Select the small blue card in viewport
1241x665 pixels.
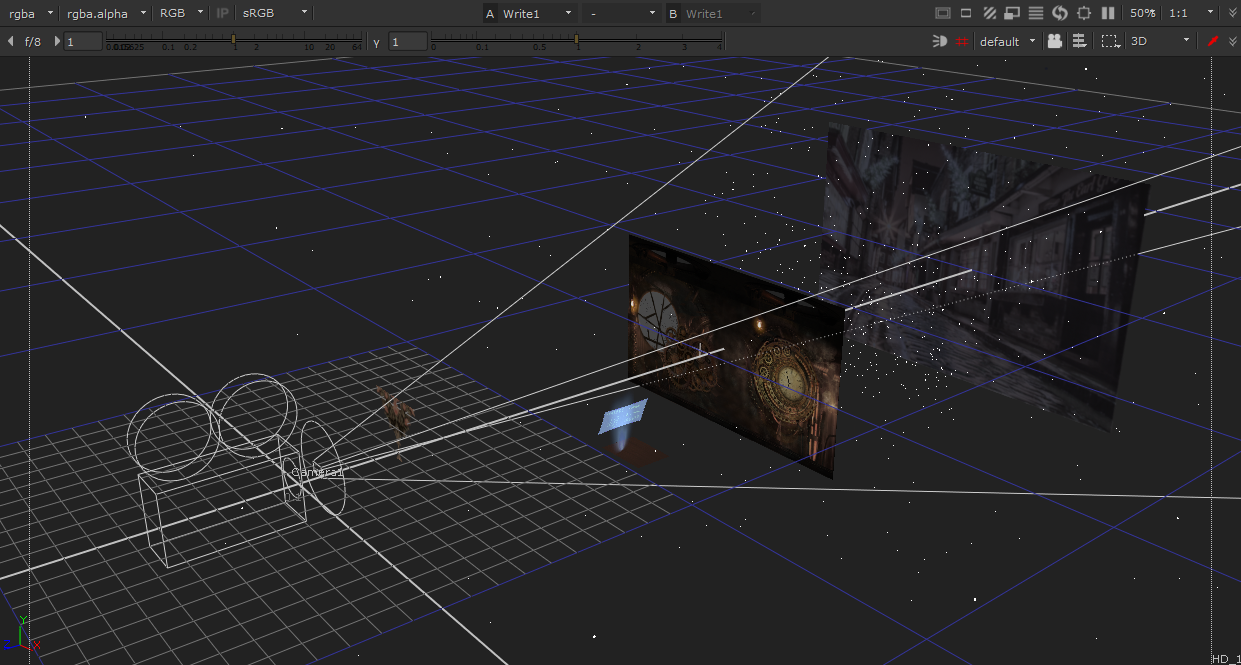tap(623, 416)
